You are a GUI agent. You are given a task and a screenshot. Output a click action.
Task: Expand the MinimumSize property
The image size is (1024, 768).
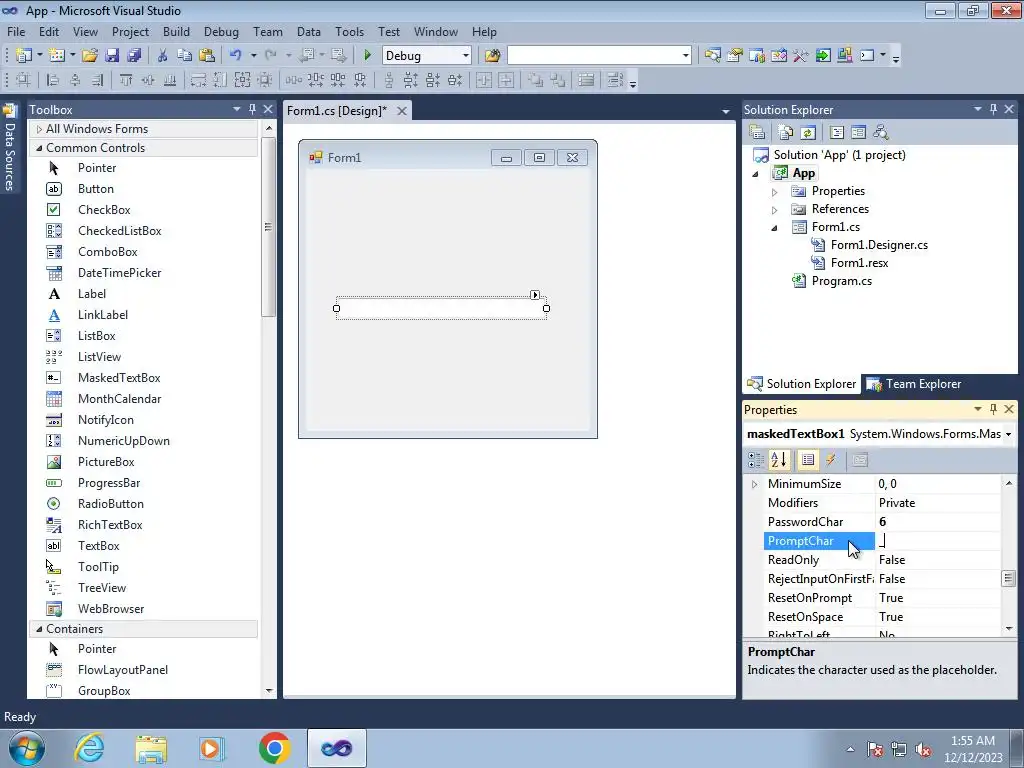click(755, 484)
